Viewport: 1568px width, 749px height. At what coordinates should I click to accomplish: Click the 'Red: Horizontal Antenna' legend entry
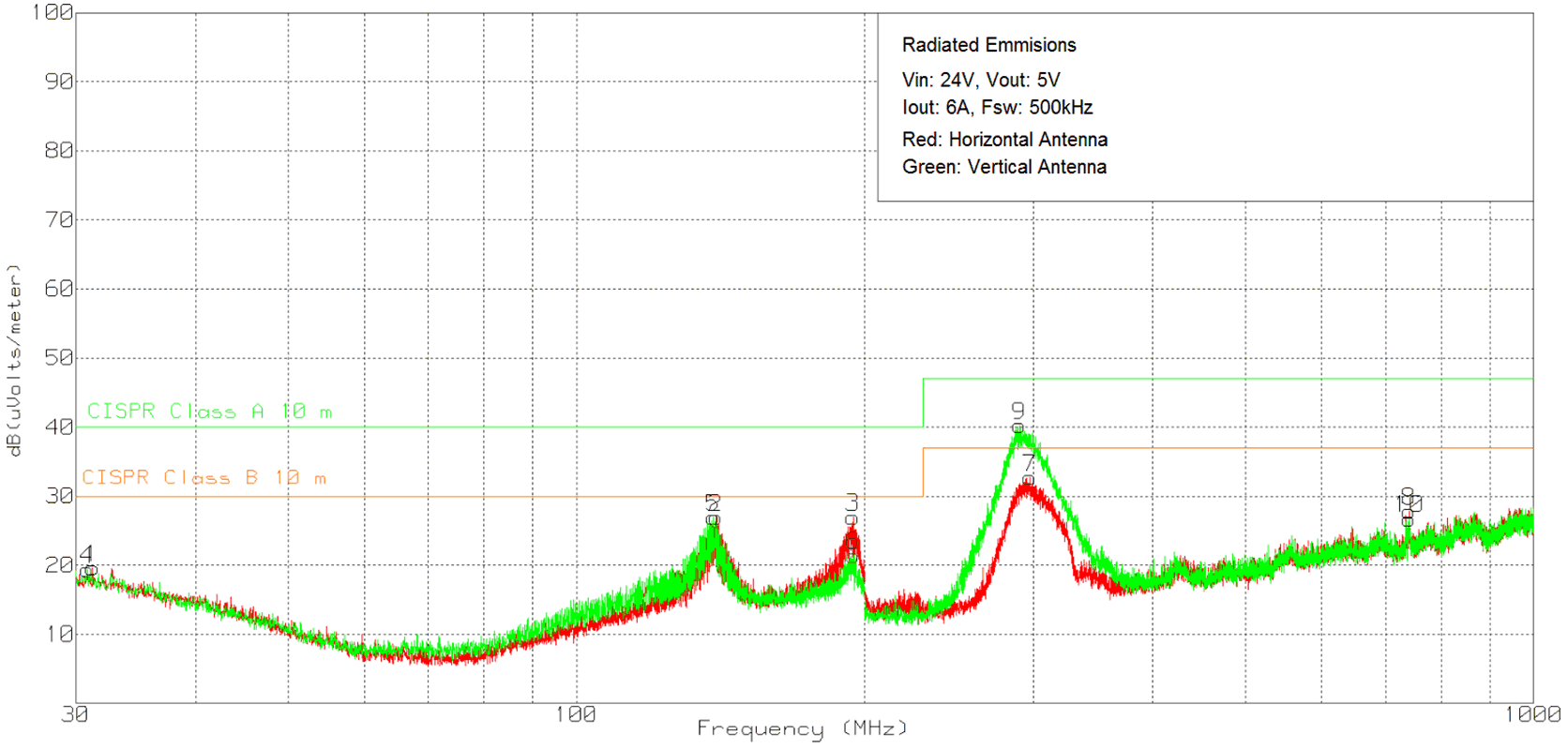click(x=1004, y=140)
